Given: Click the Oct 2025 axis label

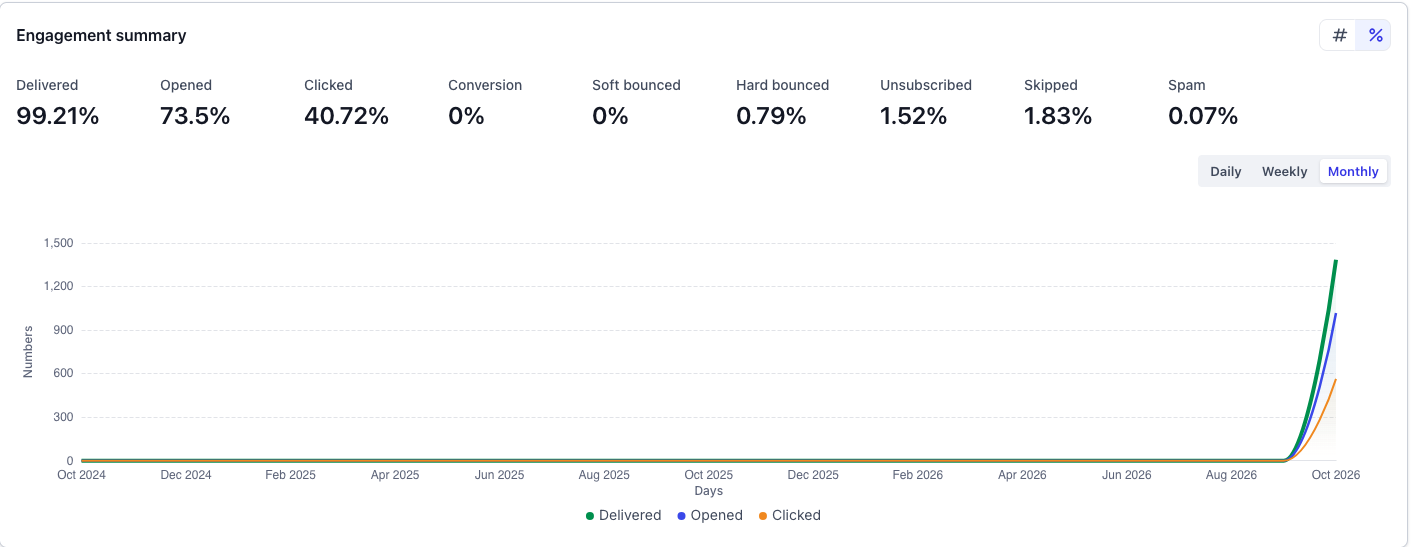Looking at the screenshot, I should [708, 475].
